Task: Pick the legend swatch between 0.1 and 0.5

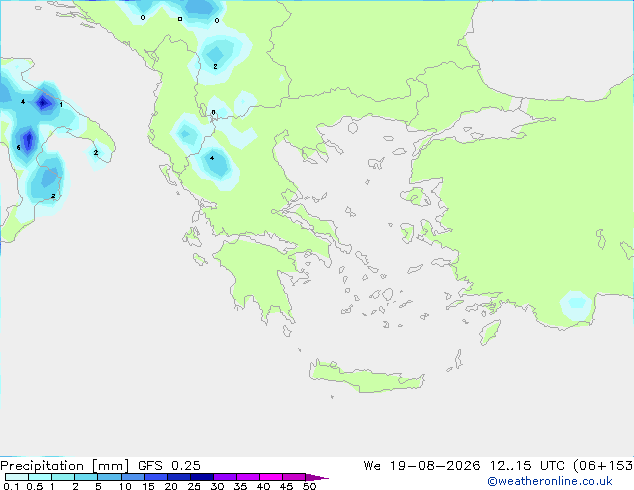Action: tap(17, 477)
